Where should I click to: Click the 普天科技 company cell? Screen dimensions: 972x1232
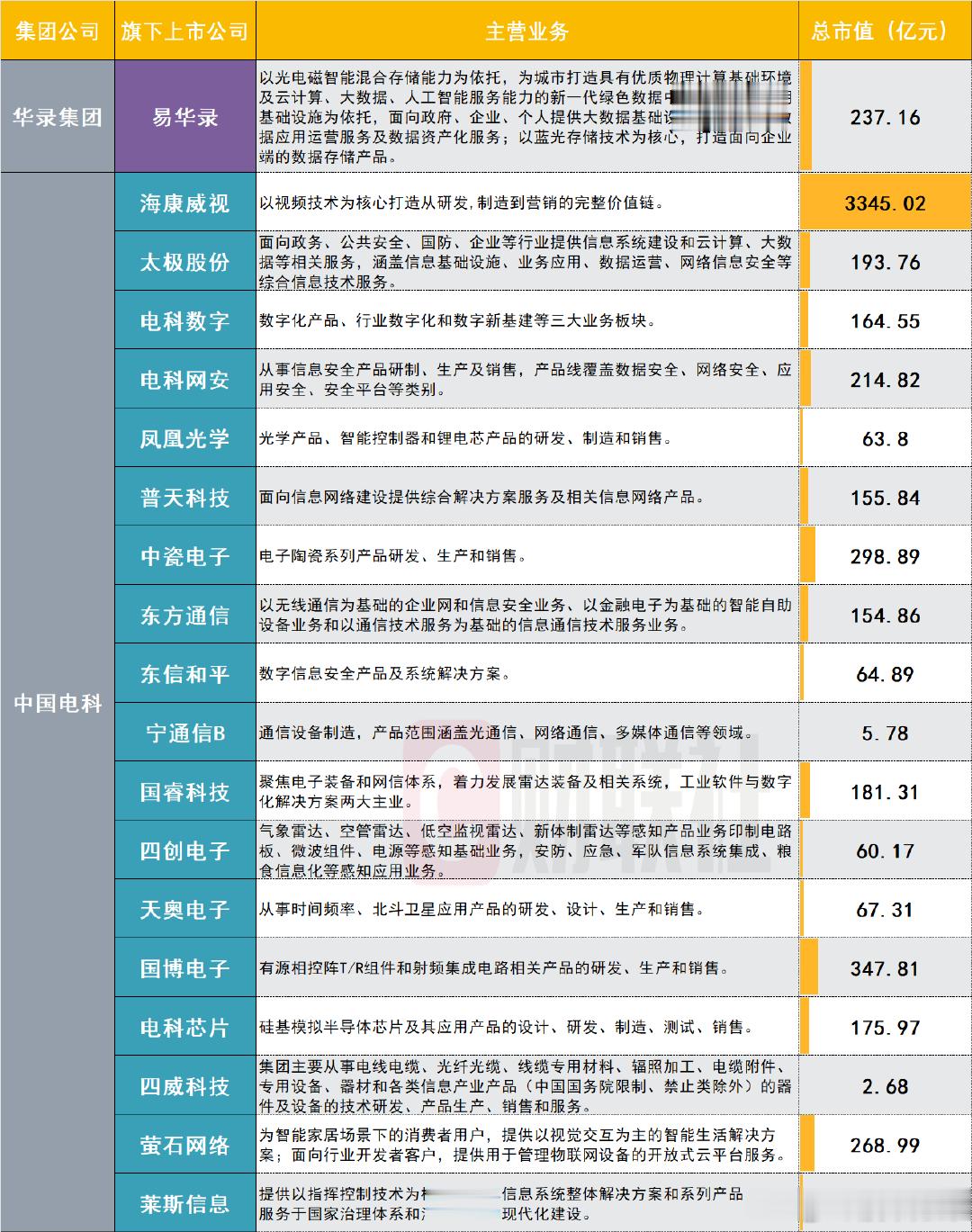tap(185, 498)
